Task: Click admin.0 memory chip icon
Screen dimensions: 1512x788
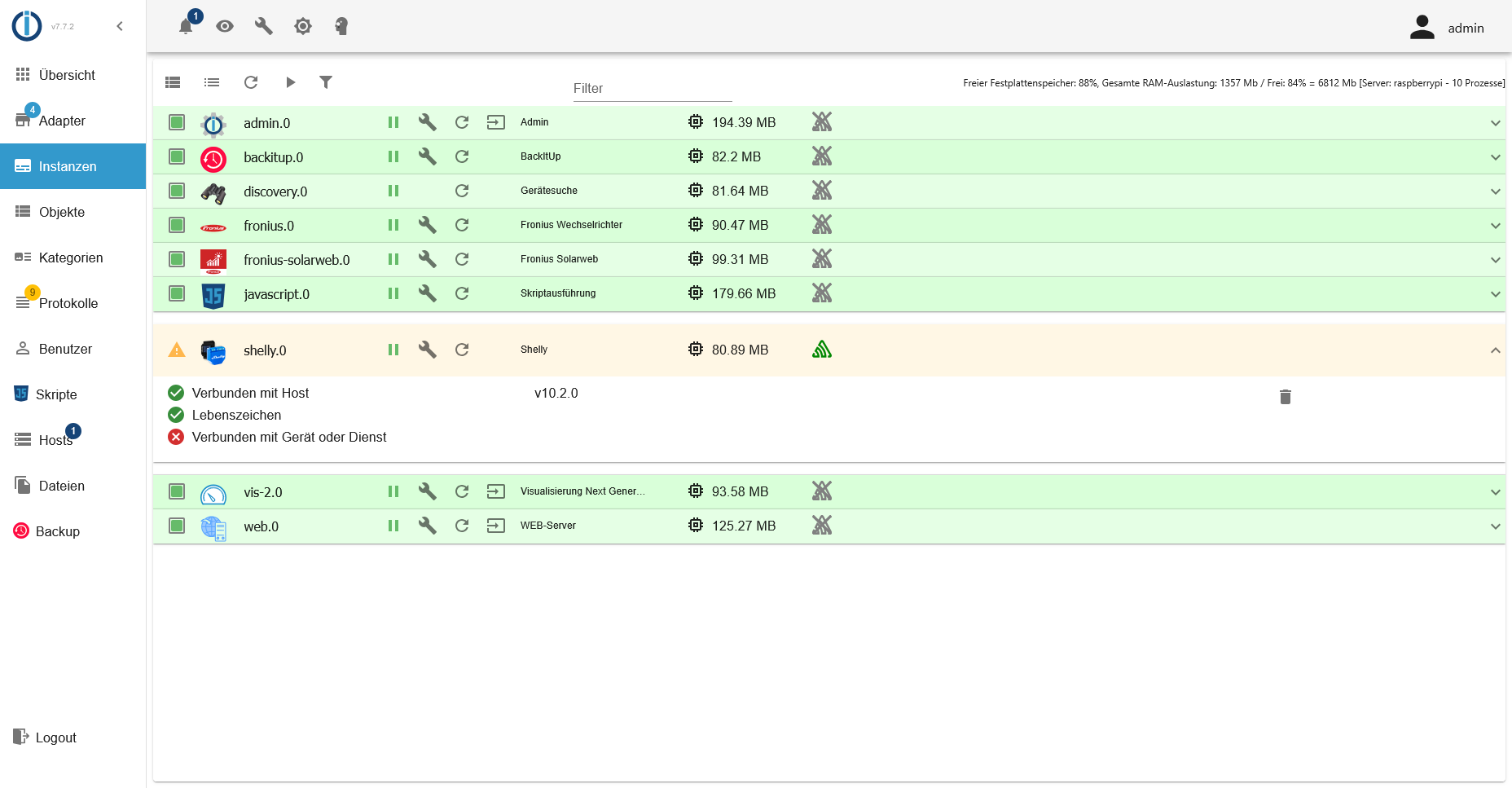Action: point(696,122)
